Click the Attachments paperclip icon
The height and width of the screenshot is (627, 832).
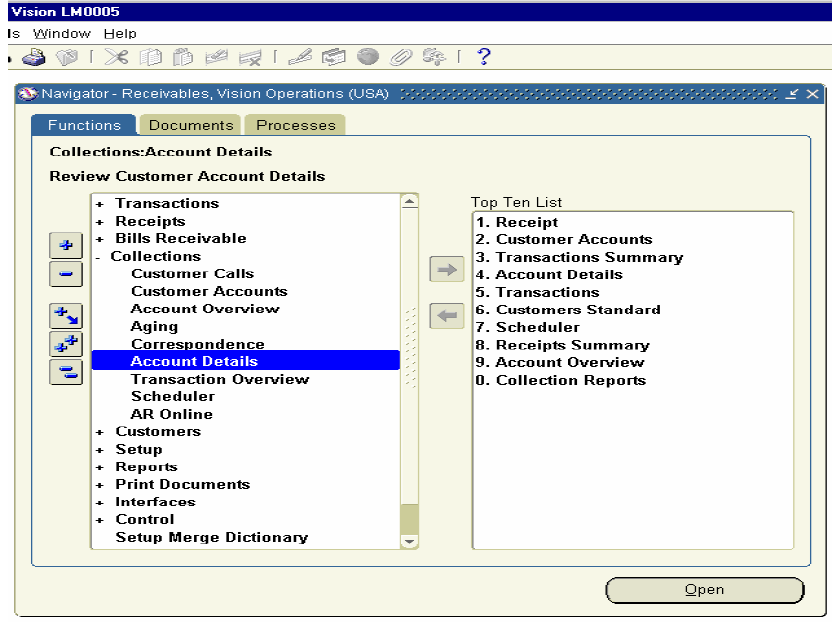pos(401,57)
